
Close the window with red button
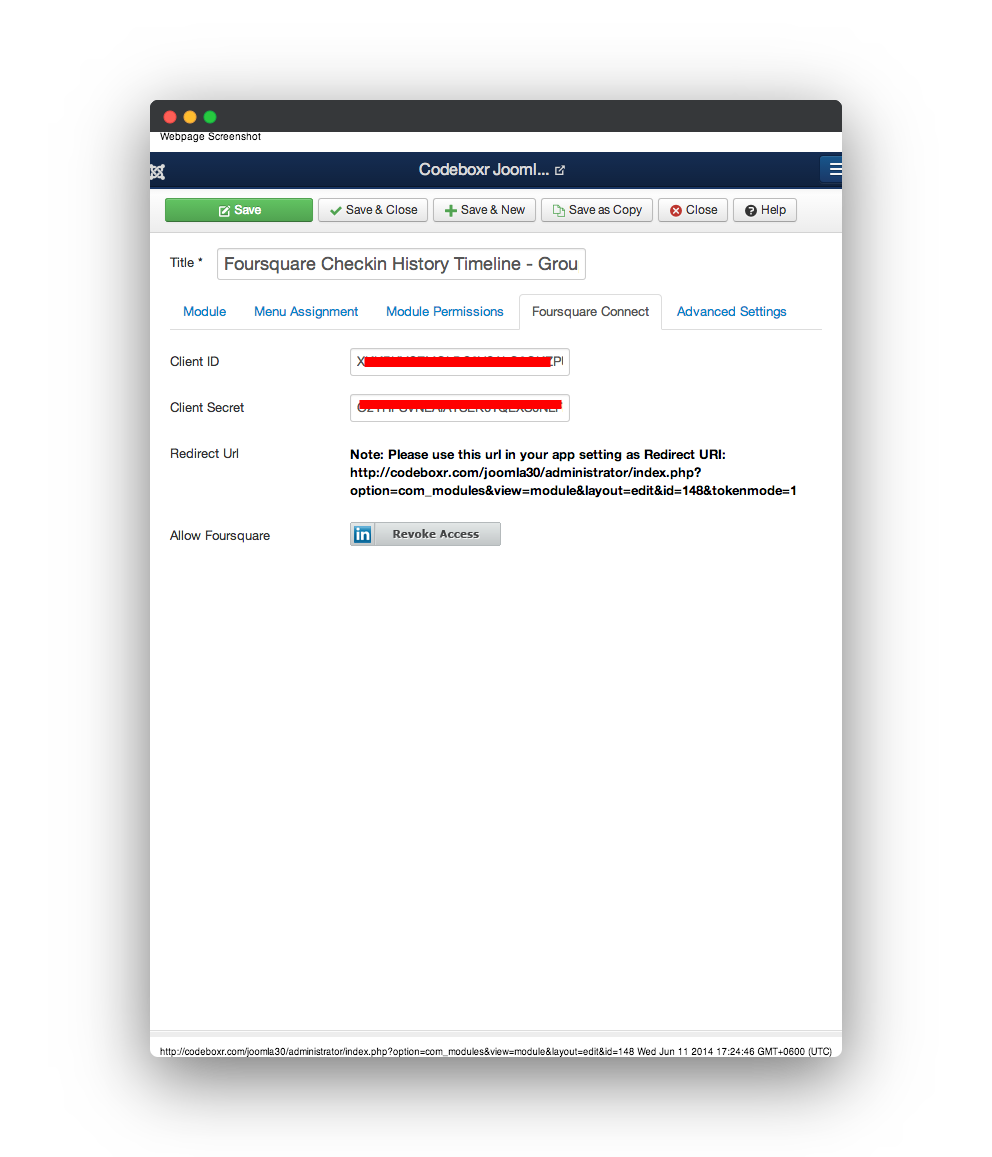(x=170, y=117)
